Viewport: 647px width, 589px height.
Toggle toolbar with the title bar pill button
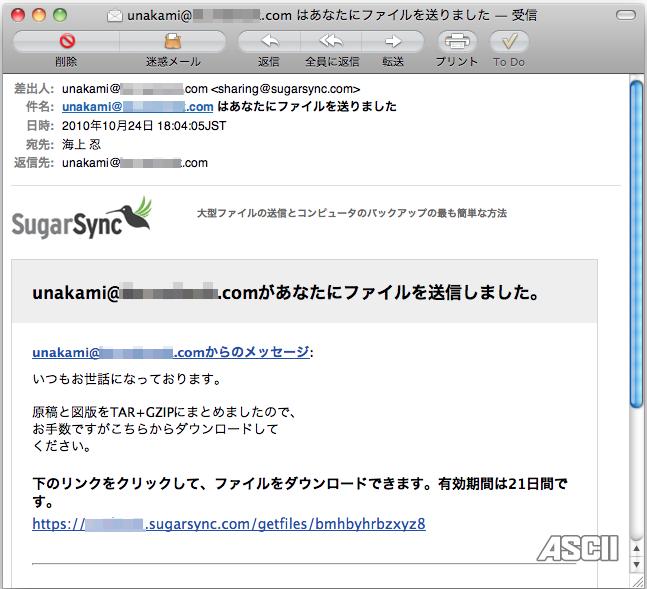[626, 15]
